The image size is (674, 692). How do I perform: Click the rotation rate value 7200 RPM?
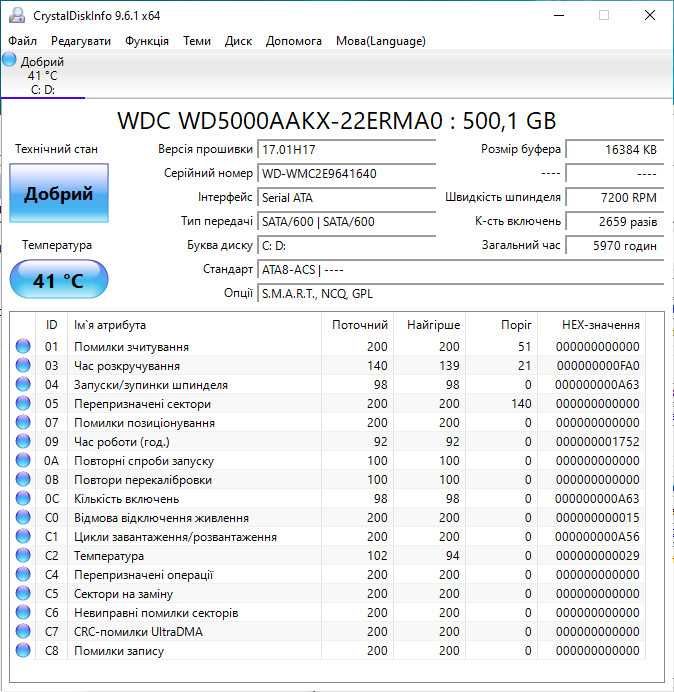pyautogui.click(x=615, y=197)
